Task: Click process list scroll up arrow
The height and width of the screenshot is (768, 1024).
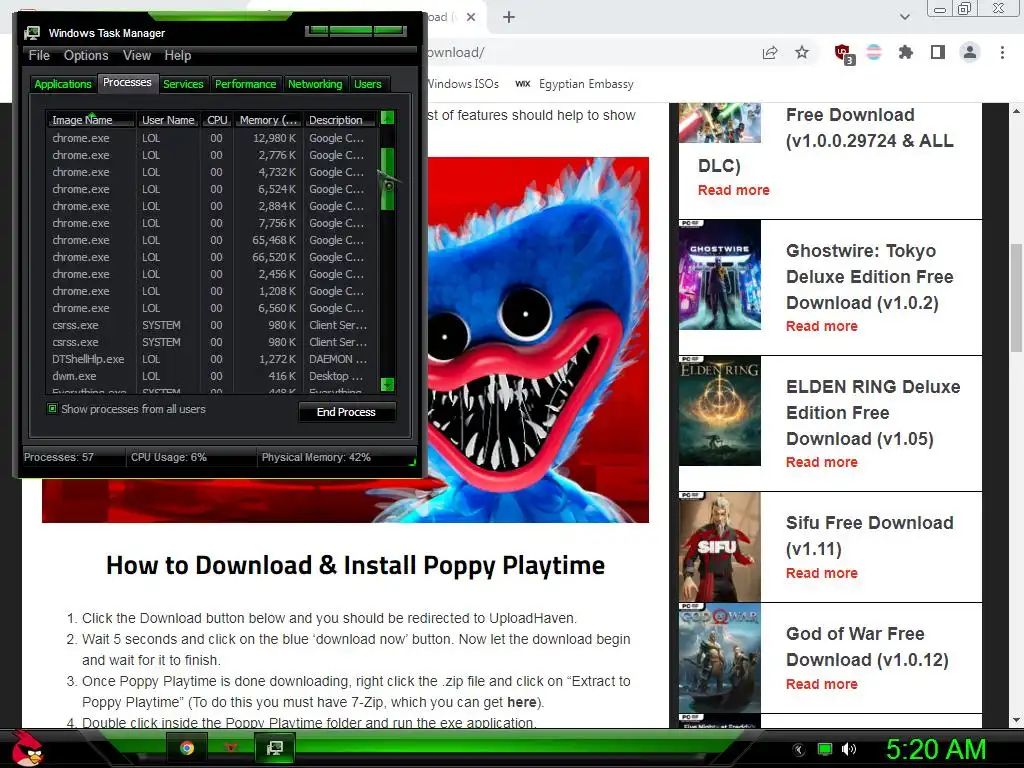Action: [387, 118]
